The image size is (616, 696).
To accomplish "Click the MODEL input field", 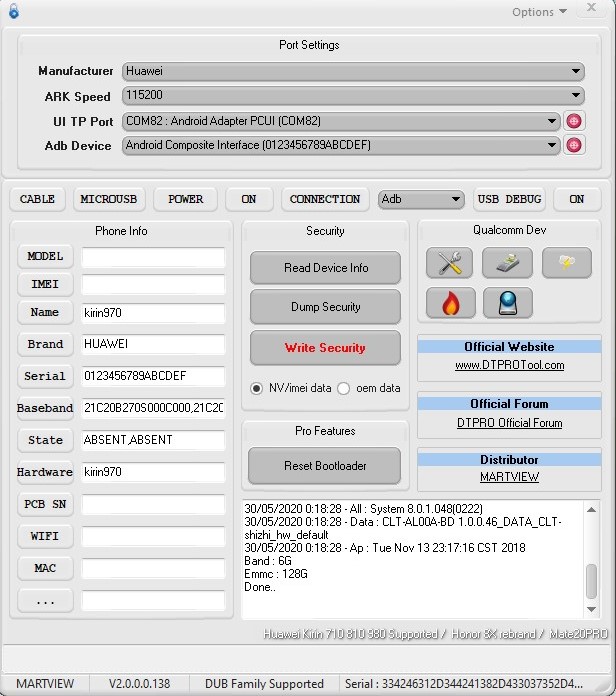I will pos(153,257).
